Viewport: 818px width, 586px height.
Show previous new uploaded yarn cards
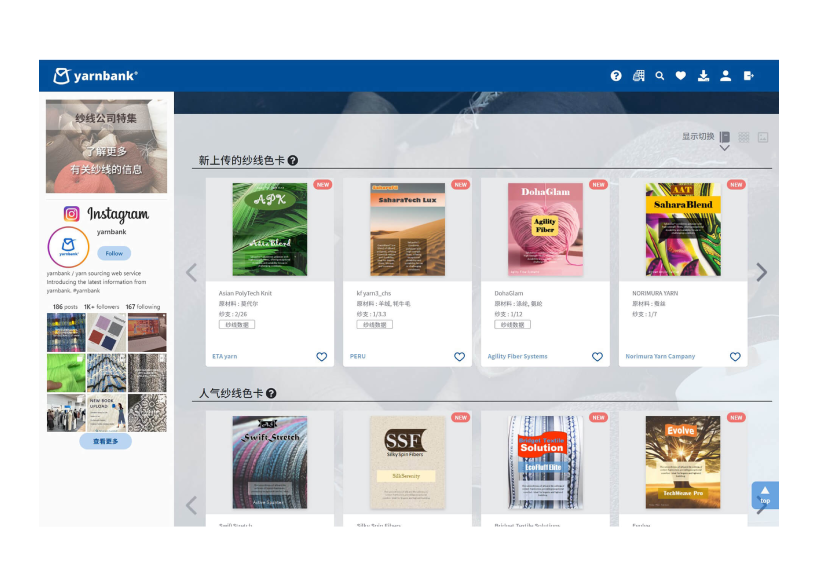click(191, 272)
